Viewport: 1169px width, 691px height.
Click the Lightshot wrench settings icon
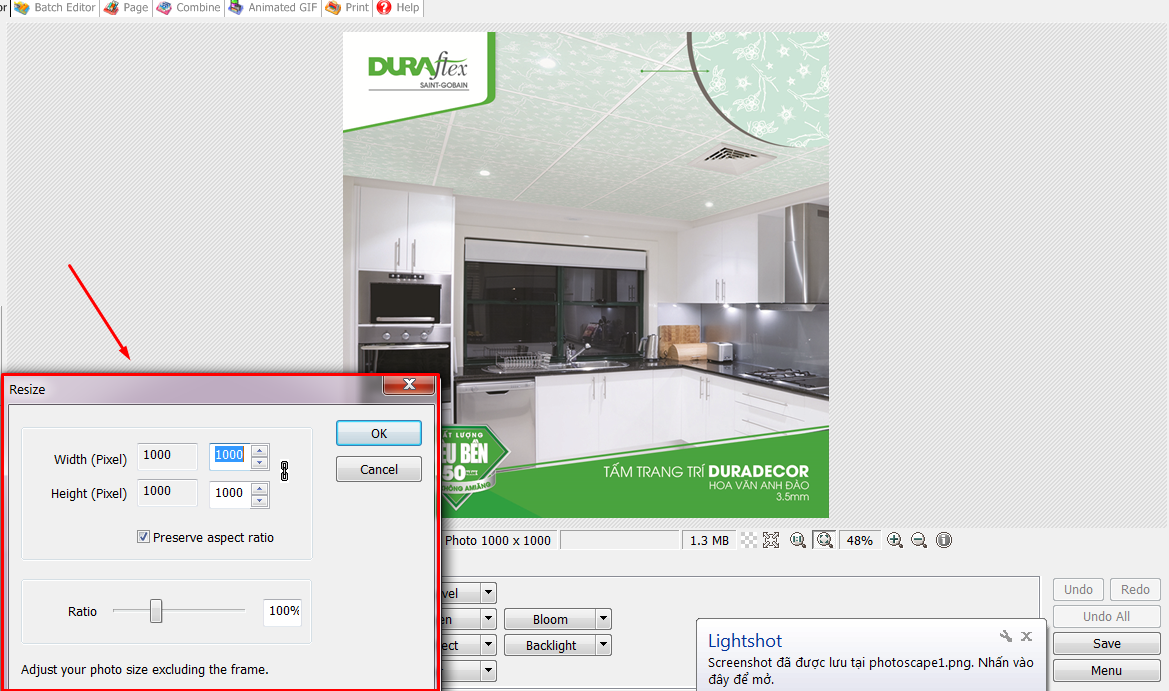click(1006, 636)
